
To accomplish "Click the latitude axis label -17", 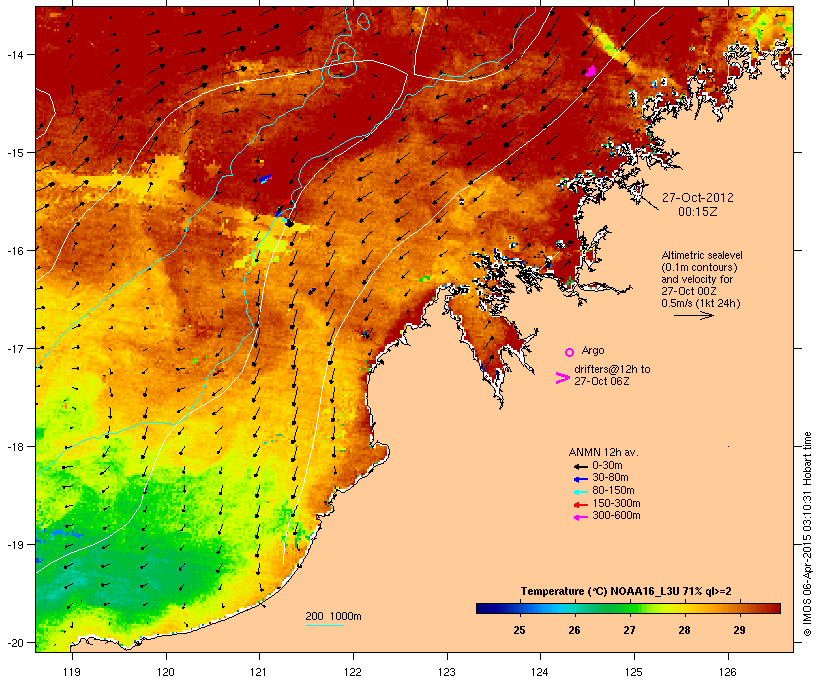I will pos(14,348).
